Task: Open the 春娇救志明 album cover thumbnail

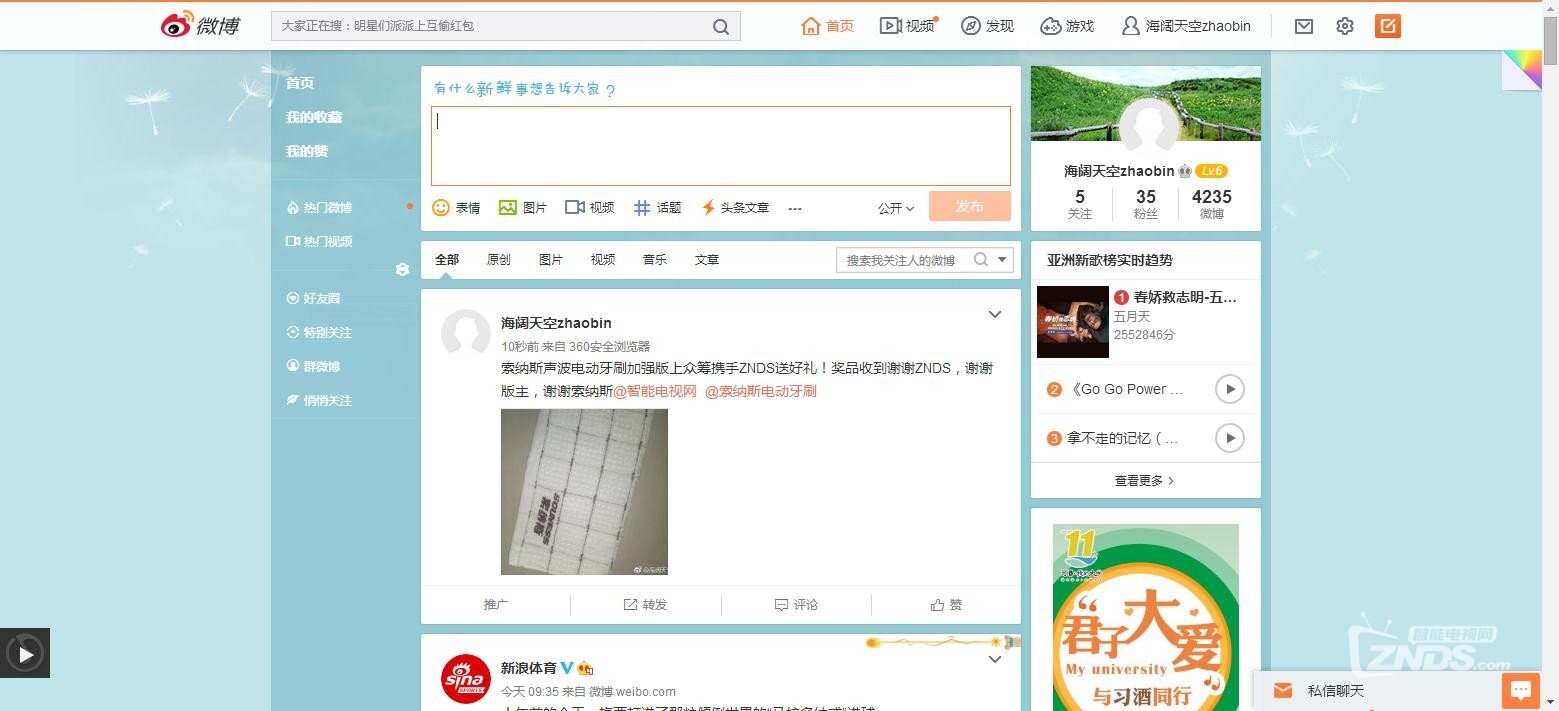Action: point(1073,322)
